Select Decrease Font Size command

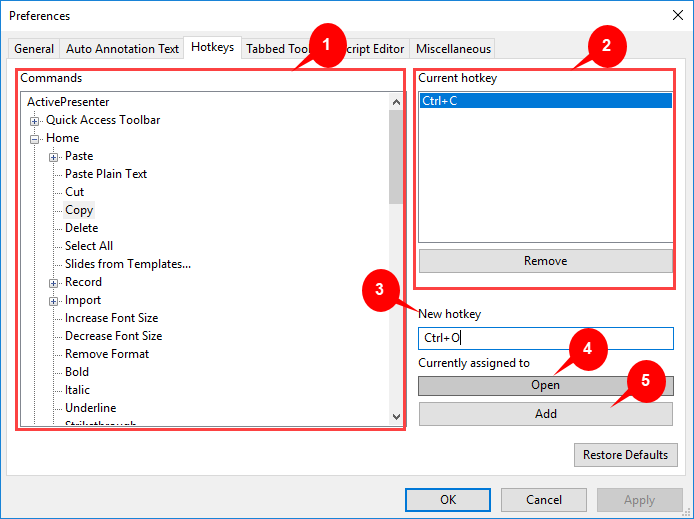coord(114,336)
